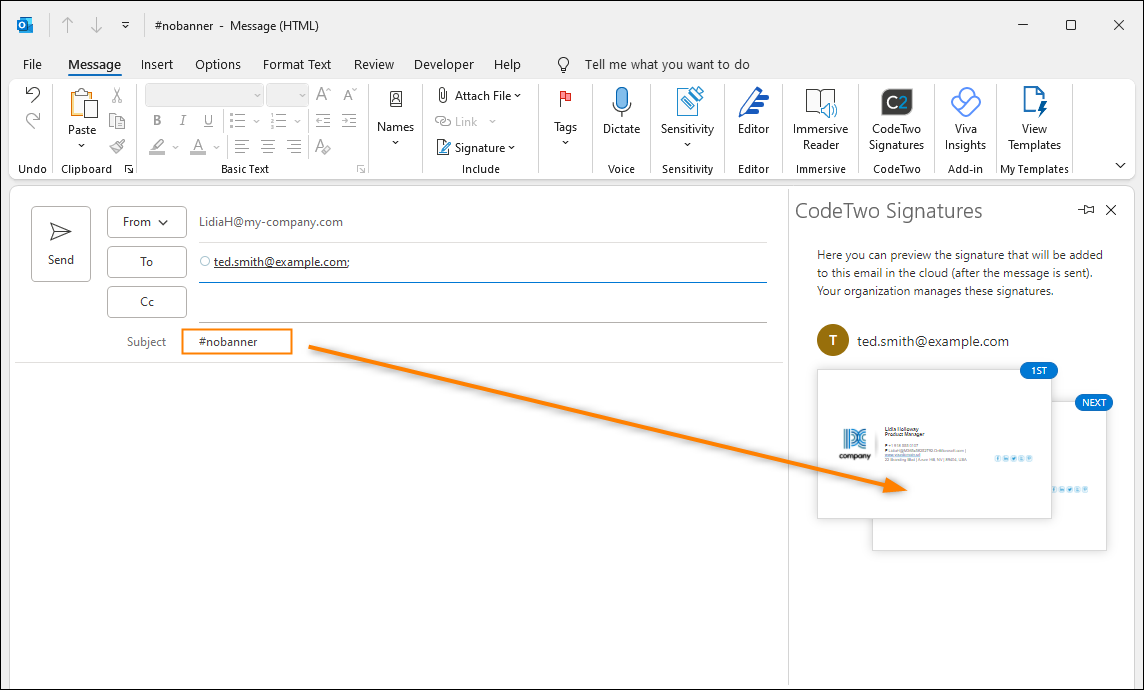Open the font size combo box
Image resolution: width=1144 pixels, height=690 pixels.
pyautogui.click(x=287, y=95)
